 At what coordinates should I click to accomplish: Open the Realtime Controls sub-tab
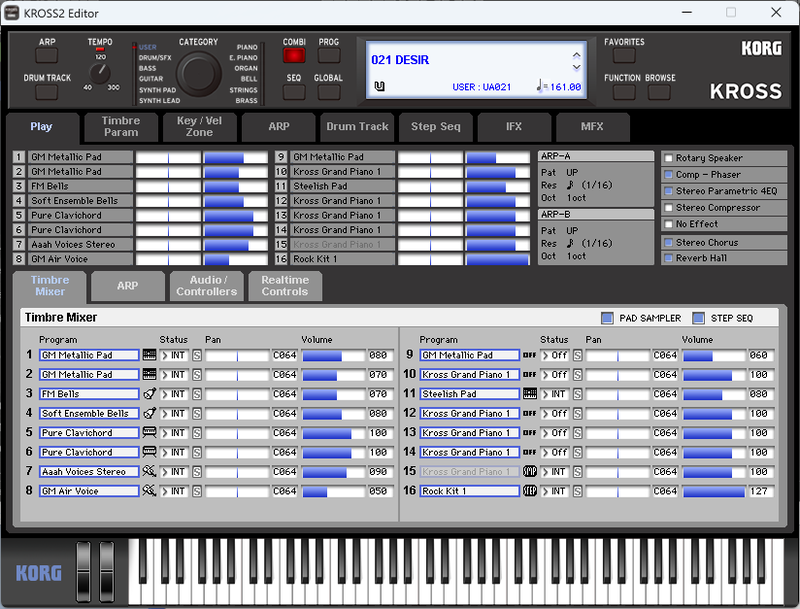285,286
